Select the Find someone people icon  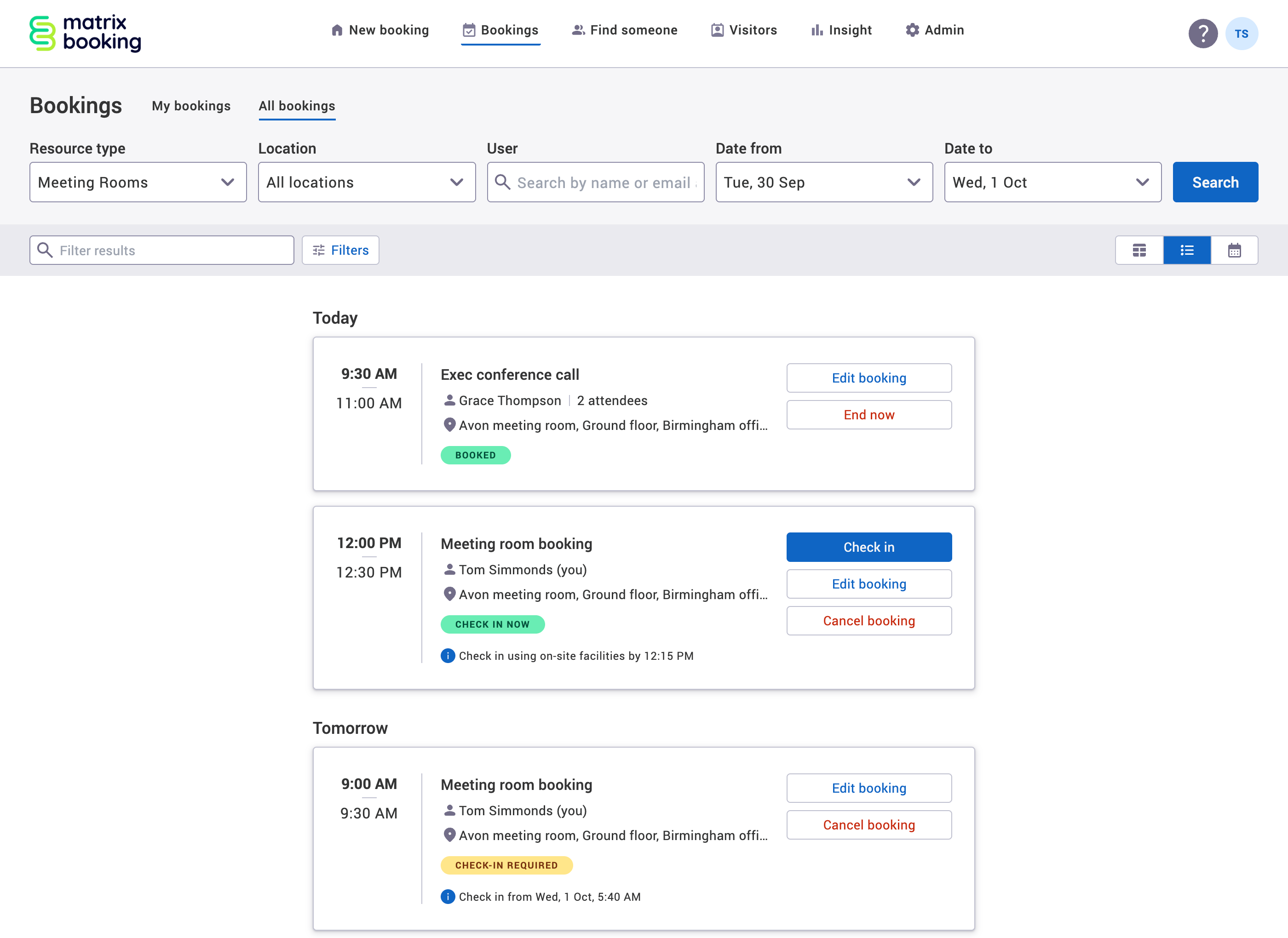pos(579,30)
